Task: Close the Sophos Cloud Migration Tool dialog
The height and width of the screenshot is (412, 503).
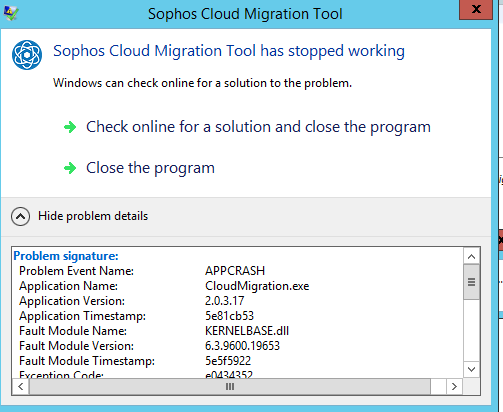Action: (476, 9)
